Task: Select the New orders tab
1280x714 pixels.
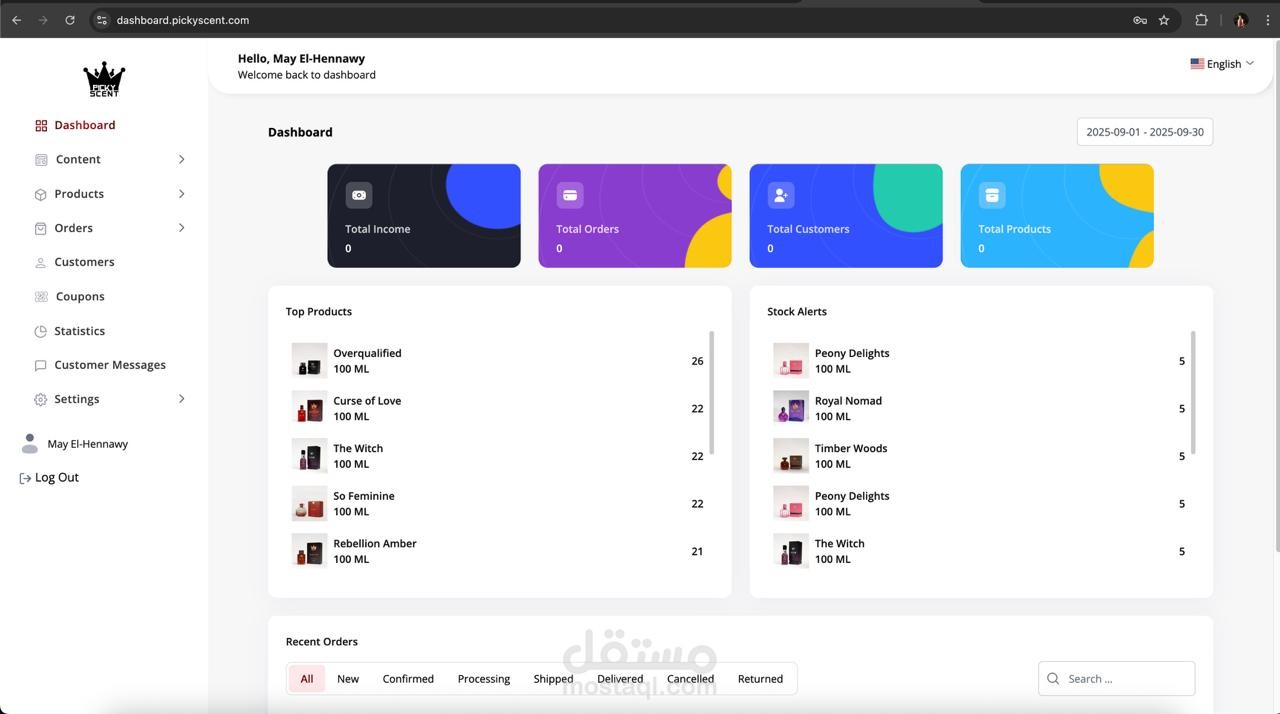Action: point(348,679)
